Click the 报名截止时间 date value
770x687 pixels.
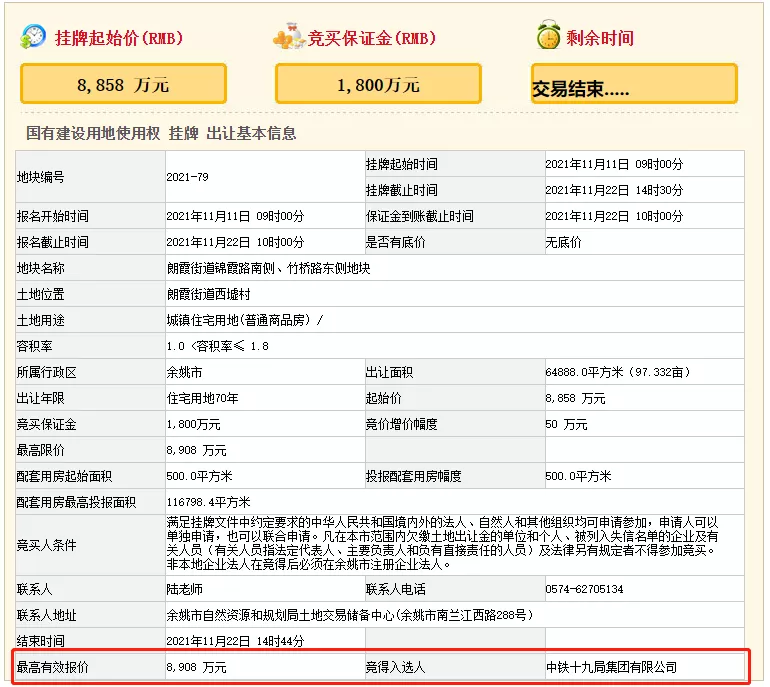point(235,242)
